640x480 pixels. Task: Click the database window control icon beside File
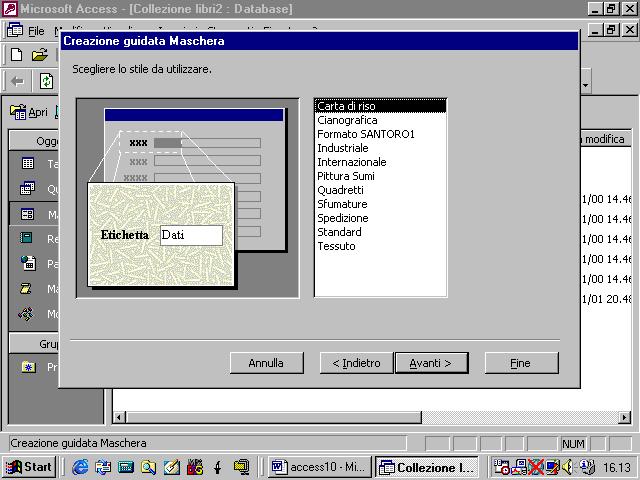(15, 30)
